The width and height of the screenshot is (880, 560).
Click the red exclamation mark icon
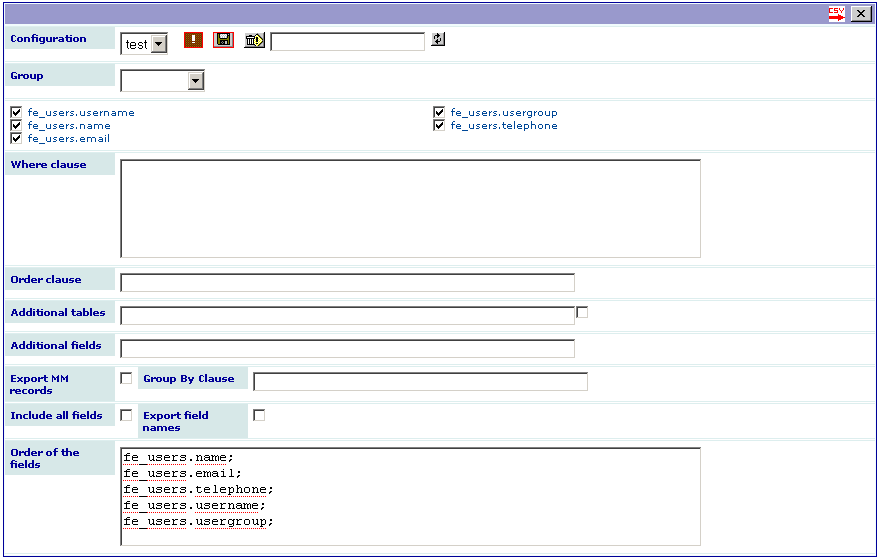coord(193,40)
